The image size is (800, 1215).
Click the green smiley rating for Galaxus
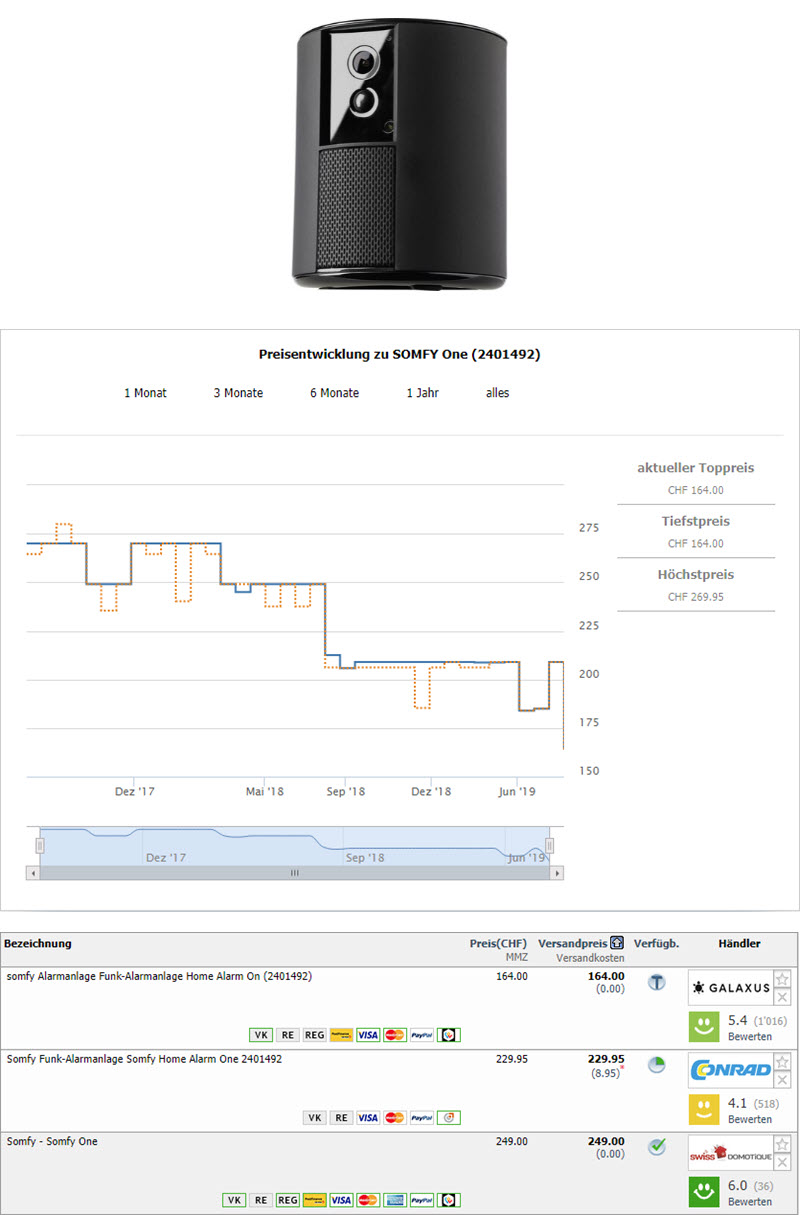705,1026
